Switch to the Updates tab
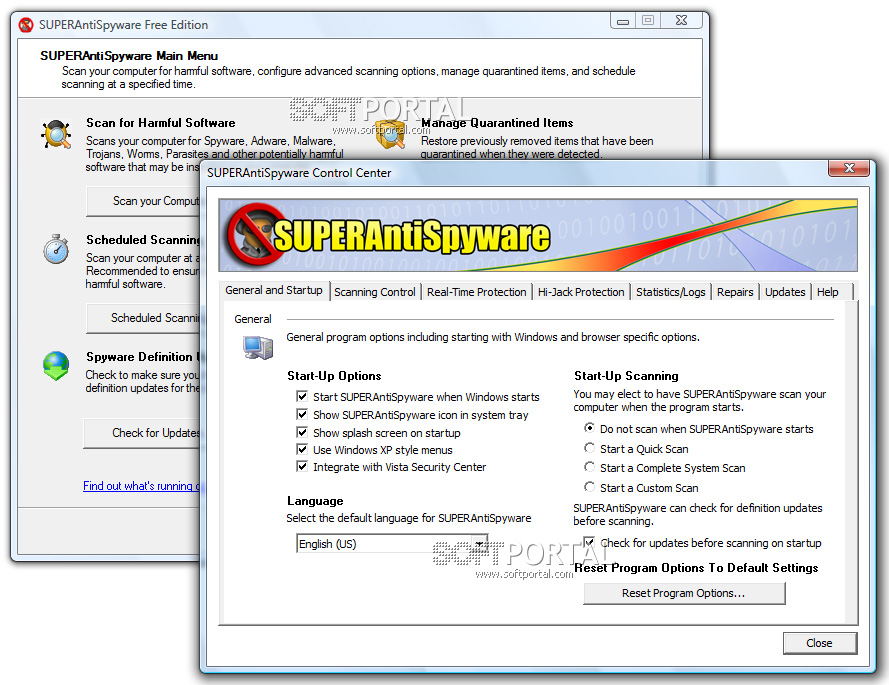The height and width of the screenshot is (685, 889). pyautogui.click(x=785, y=292)
